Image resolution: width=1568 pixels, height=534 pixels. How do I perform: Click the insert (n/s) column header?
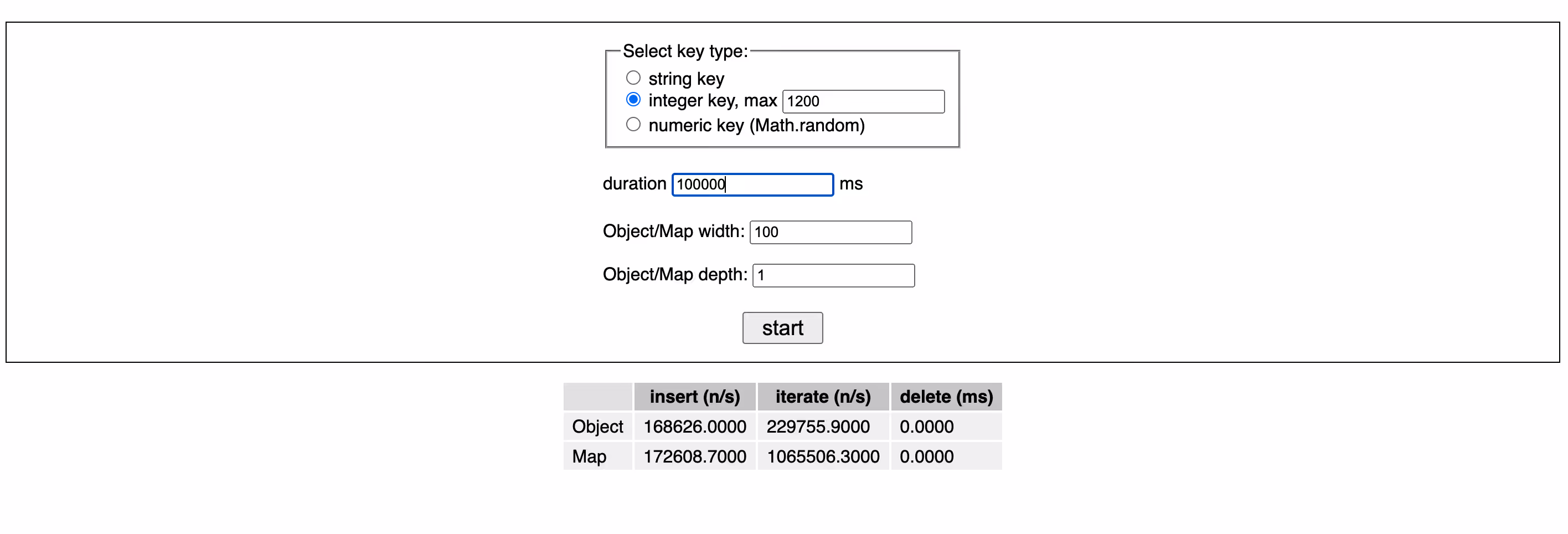[694, 397]
